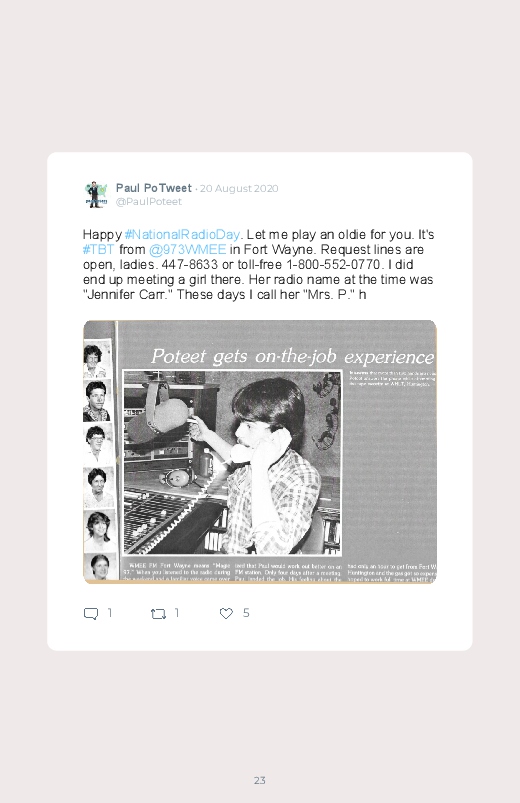Image resolution: width=520 pixels, height=803 pixels.
Task: Open Paul PoTweet's profile avatar
Action: point(96,195)
